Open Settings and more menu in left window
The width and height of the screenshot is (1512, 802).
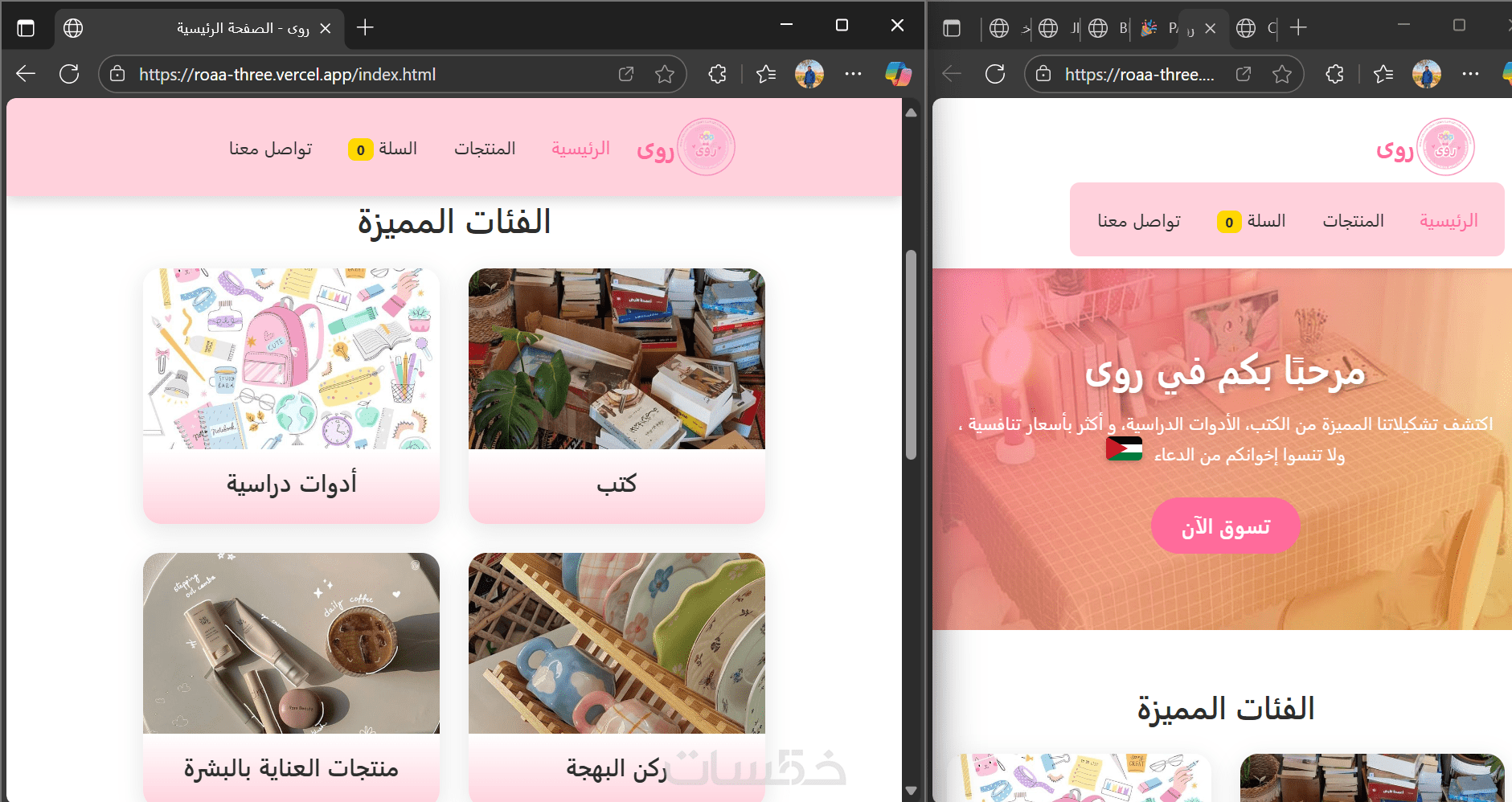[854, 74]
